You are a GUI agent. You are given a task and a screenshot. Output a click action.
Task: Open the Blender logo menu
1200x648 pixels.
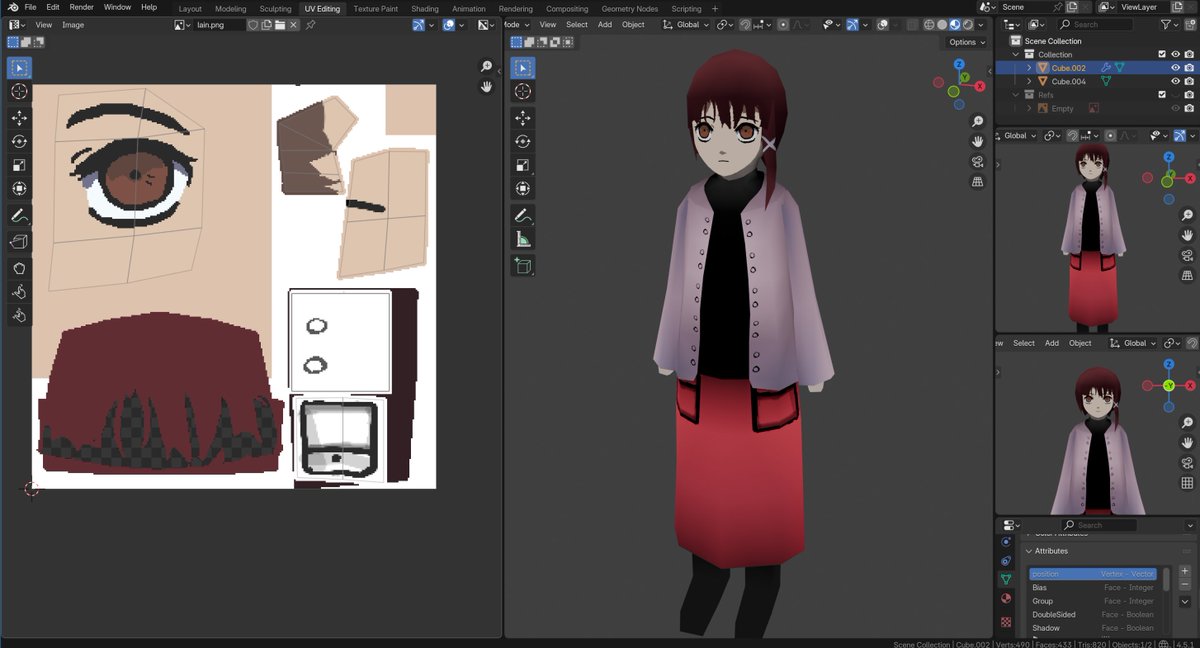pos(12,7)
